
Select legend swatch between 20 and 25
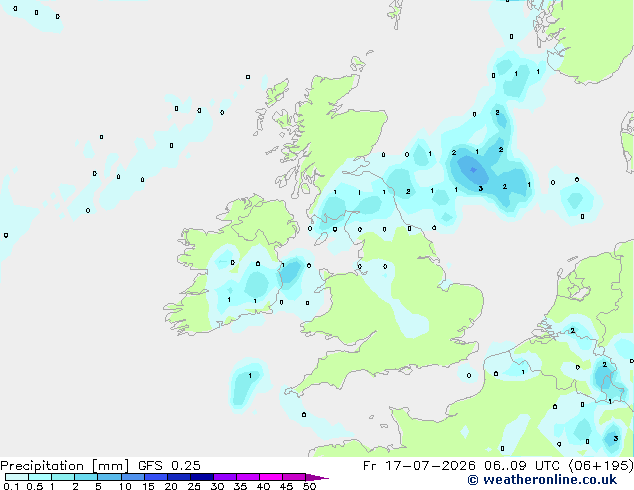point(178,477)
